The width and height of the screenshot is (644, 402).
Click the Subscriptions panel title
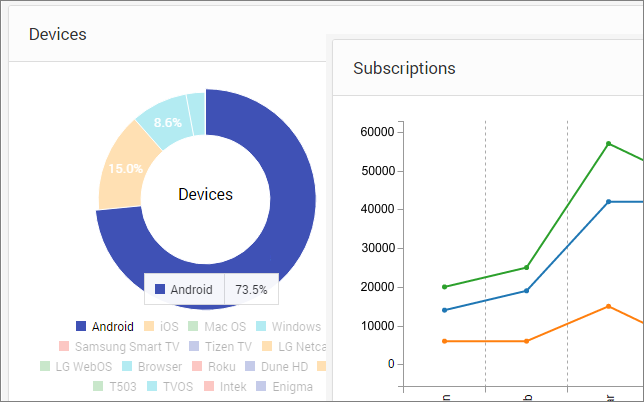coord(404,68)
